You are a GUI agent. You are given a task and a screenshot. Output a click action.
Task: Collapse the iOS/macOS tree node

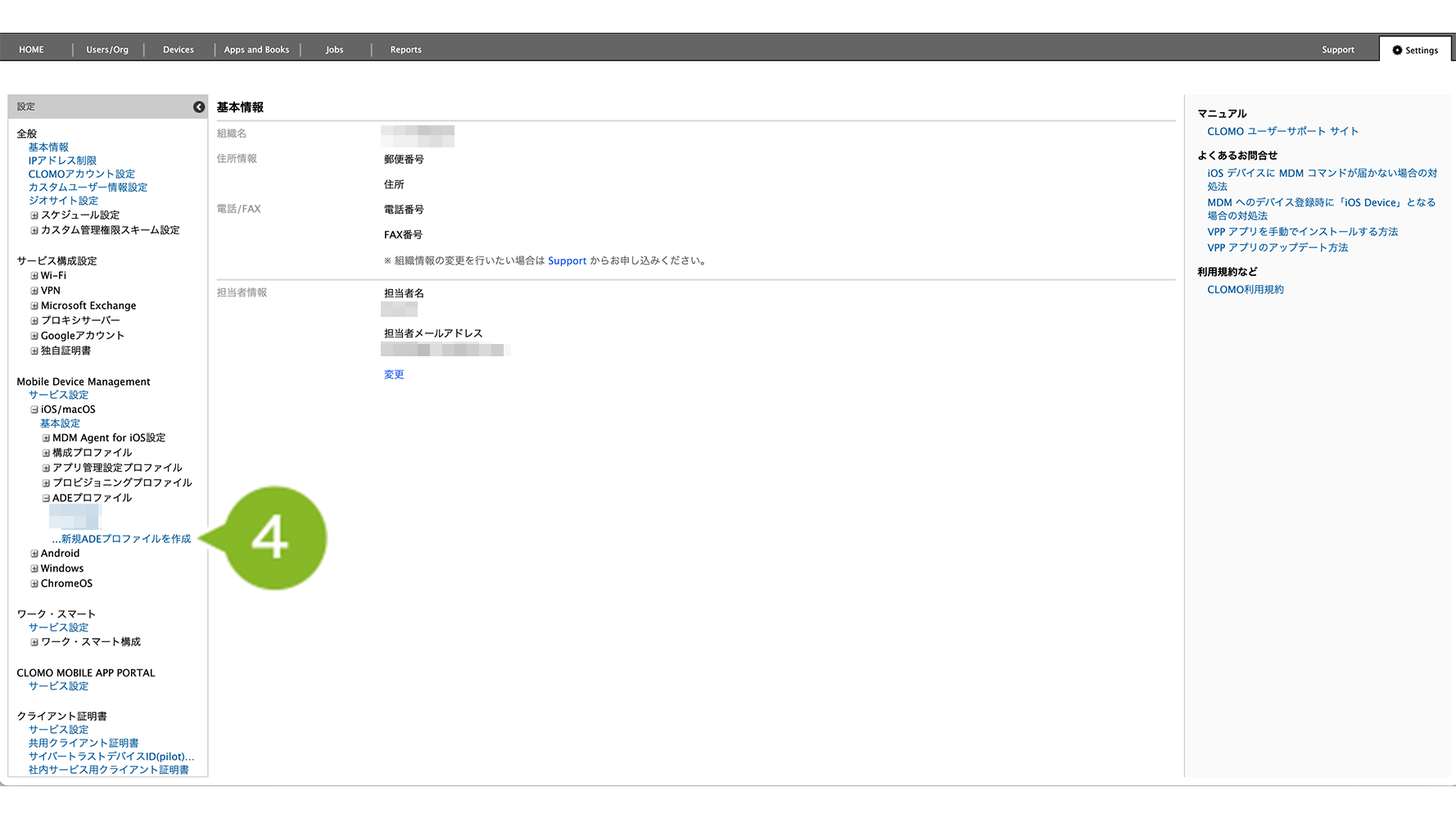click(x=34, y=409)
